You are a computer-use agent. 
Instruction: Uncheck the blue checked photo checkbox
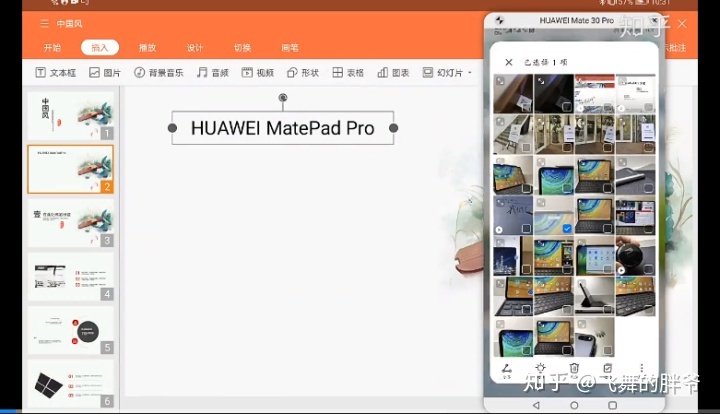pos(567,228)
